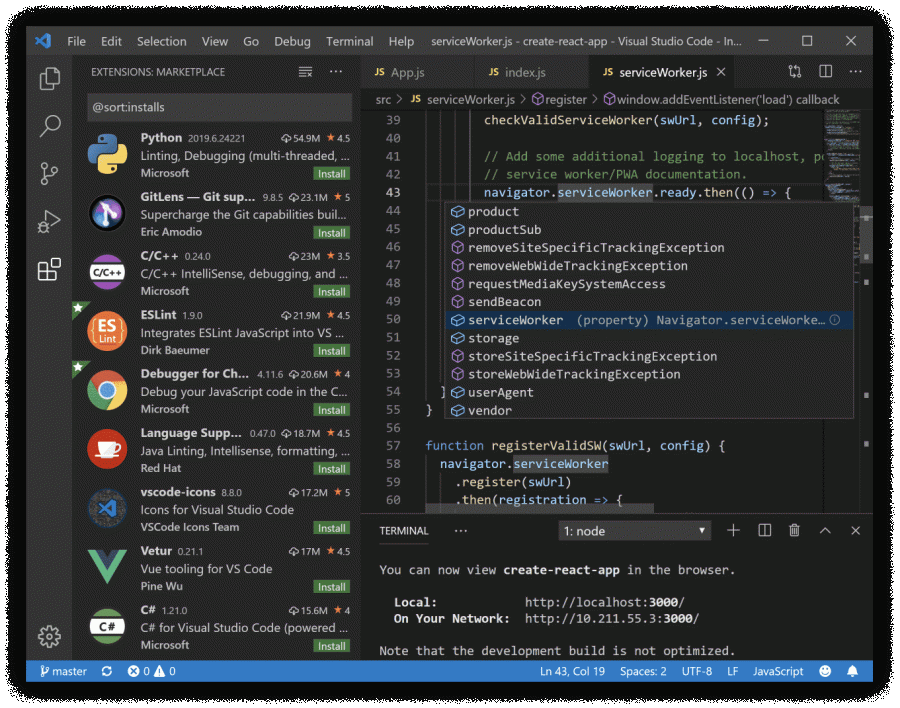The width and height of the screenshot is (900, 708).
Task: Select 'userAgent' autocomplete suggestion
Action: [649, 392]
